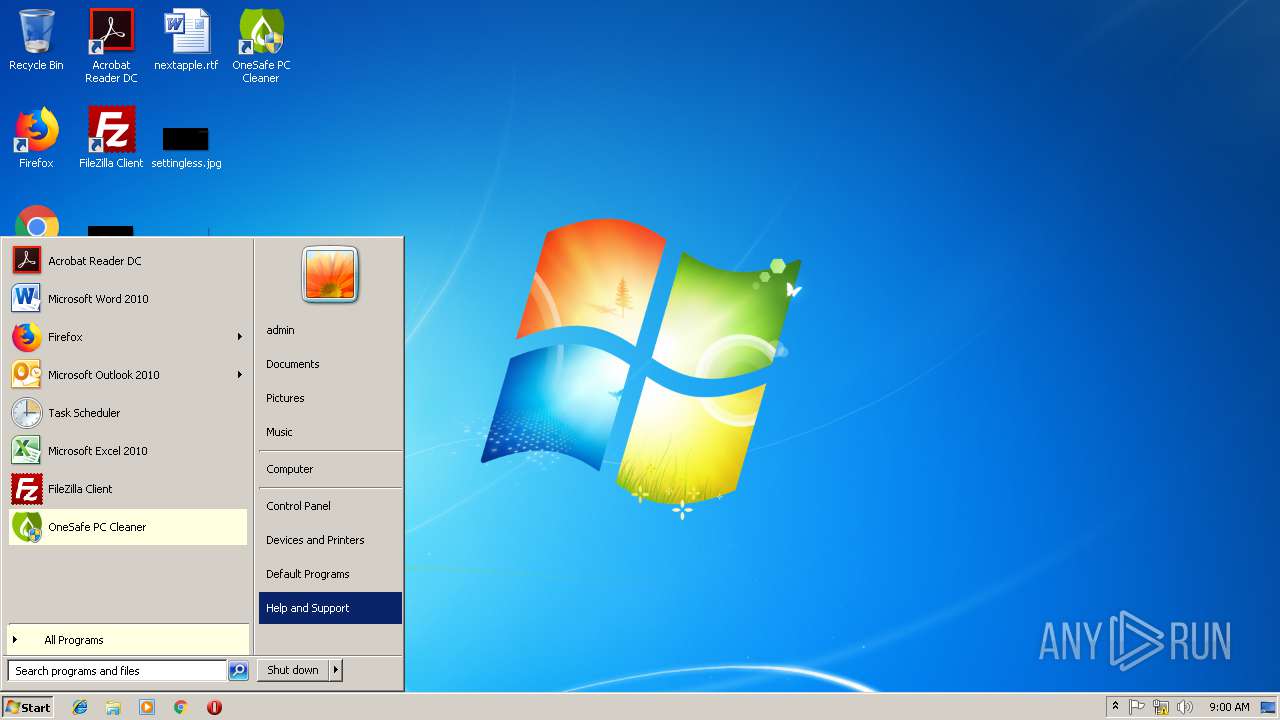Open Help and Support
Viewport: 1280px width, 720px height.
point(330,608)
